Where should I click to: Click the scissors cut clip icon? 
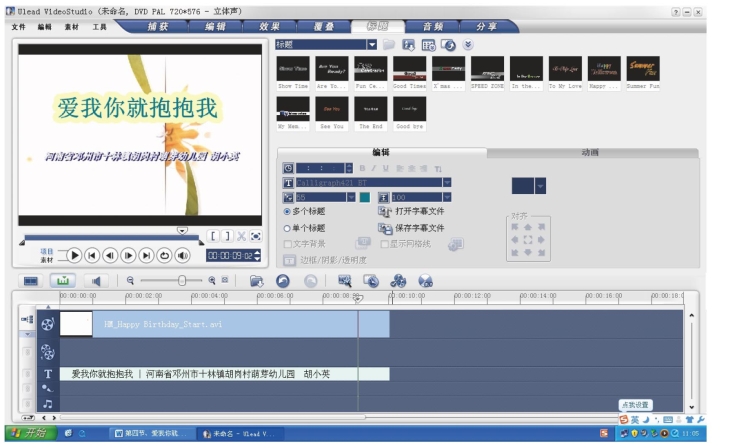tap(241, 236)
